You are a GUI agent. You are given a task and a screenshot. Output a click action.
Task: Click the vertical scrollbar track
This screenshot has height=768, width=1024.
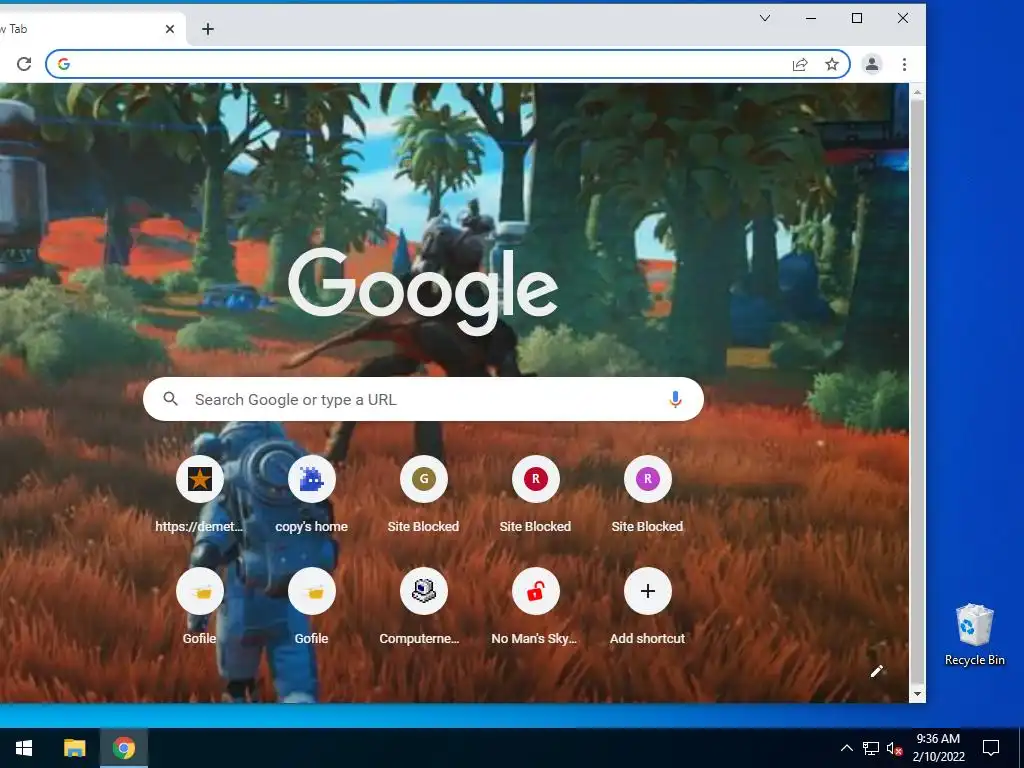[917, 392]
